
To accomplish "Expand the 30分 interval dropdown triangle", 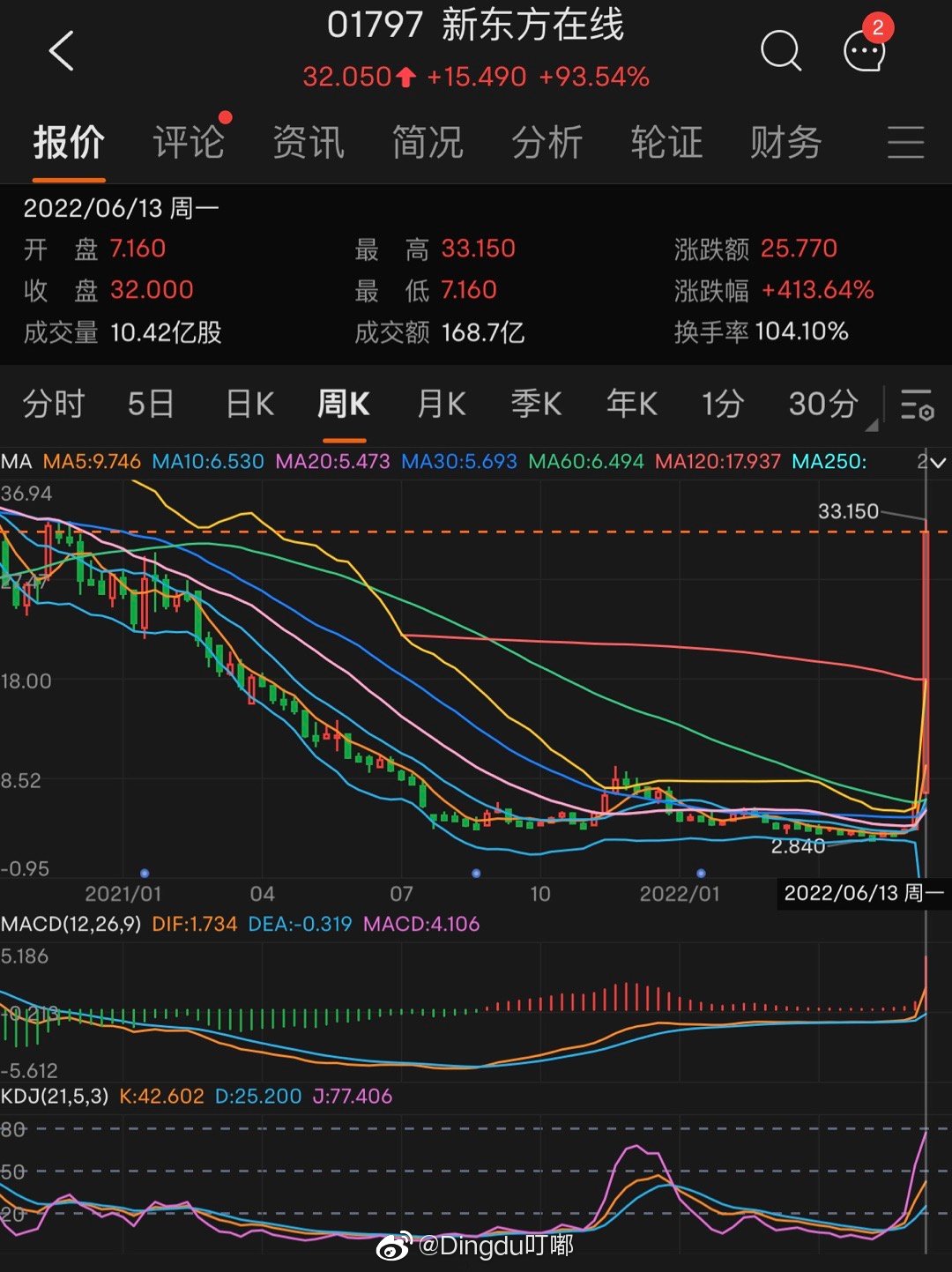I will 871,425.
